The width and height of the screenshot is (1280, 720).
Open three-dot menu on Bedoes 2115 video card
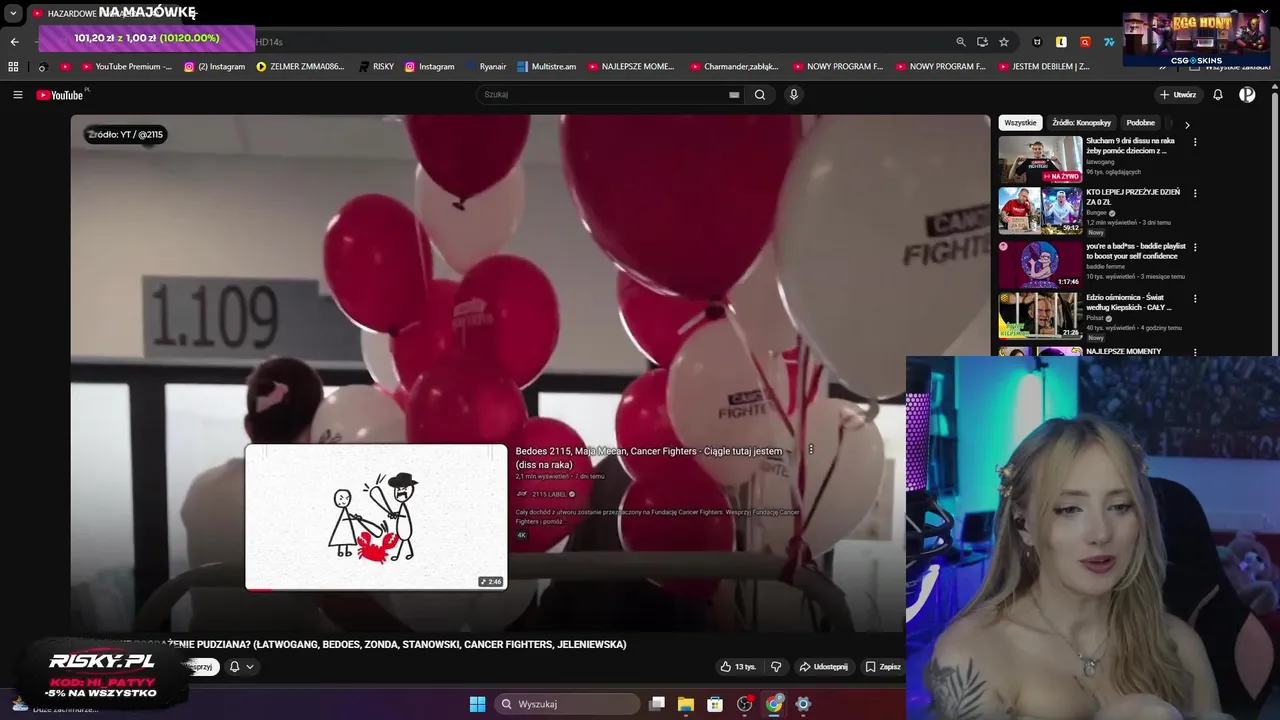810,450
